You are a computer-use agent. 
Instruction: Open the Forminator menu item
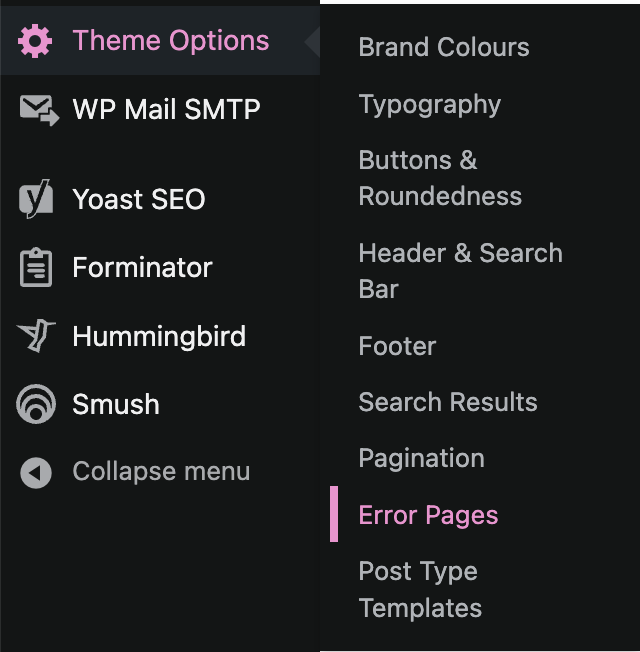pyautogui.click(x=142, y=268)
